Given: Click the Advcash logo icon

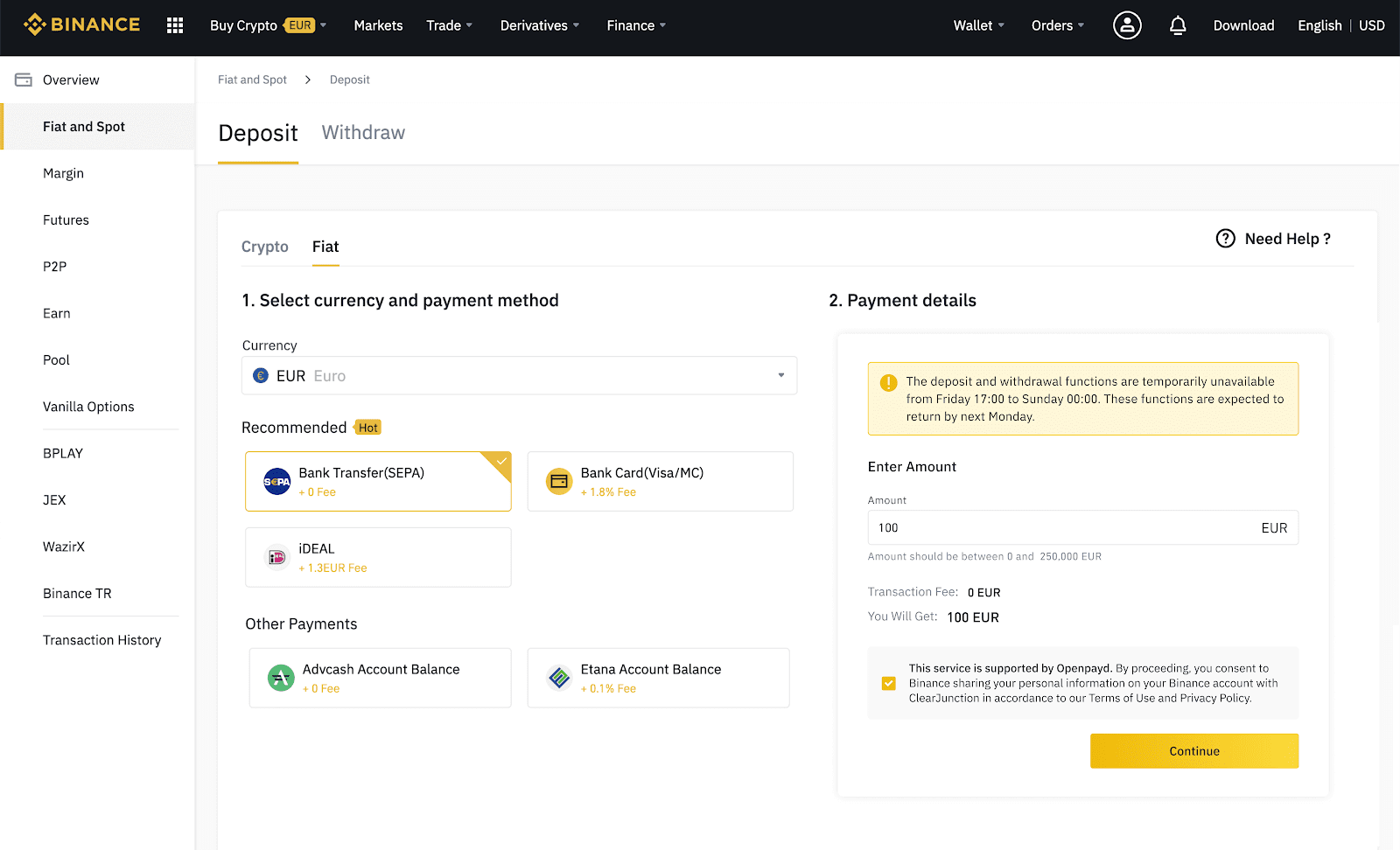Looking at the screenshot, I should tap(281, 678).
